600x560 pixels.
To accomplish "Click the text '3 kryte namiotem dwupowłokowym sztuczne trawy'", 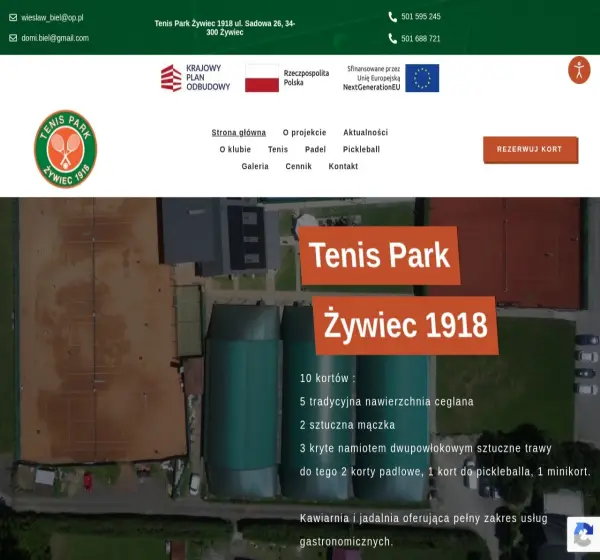I will pos(426,448).
